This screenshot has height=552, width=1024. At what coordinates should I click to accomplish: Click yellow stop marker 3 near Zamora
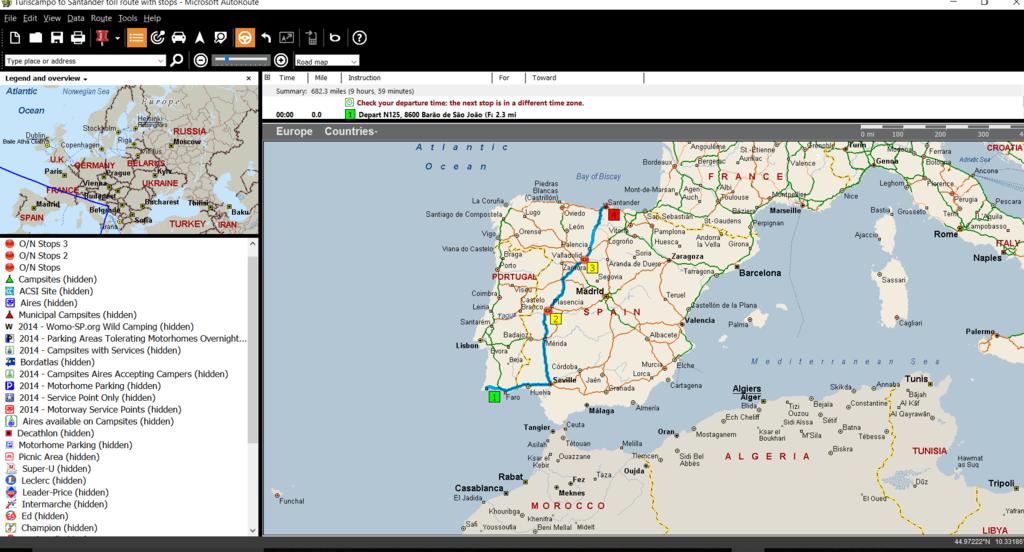click(592, 268)
